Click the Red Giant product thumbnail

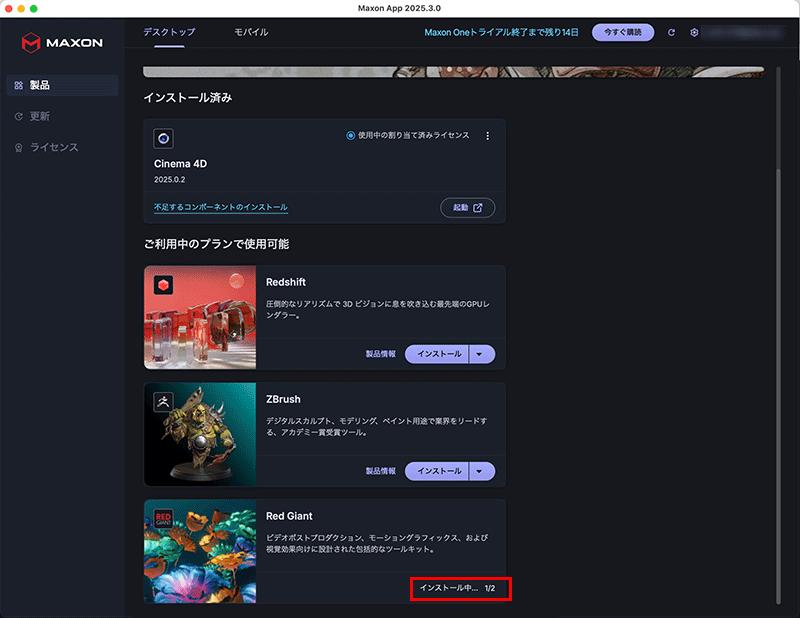pyautogui.click(x=200, y=551)
